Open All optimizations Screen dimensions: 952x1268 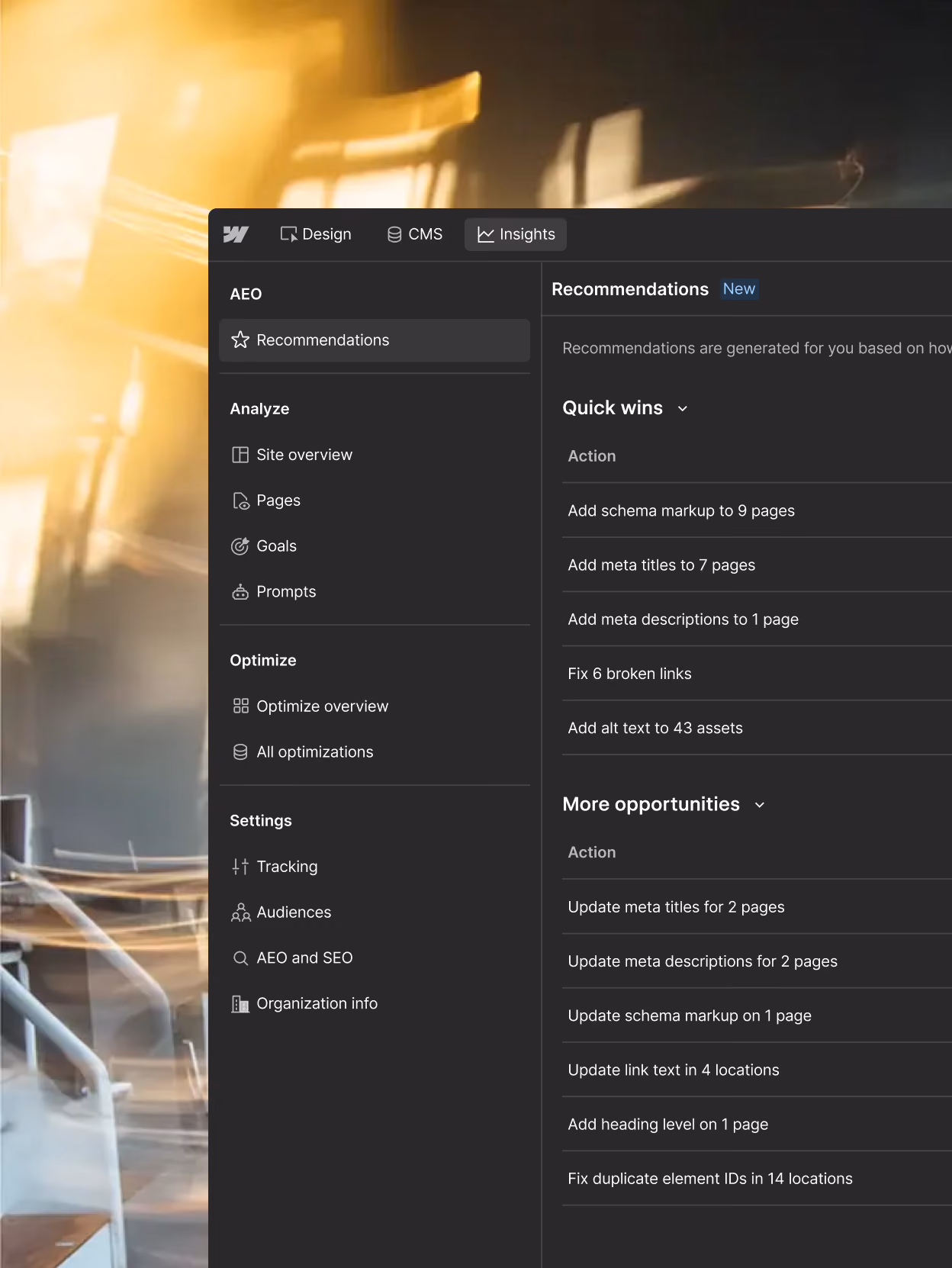click(375, 752)
